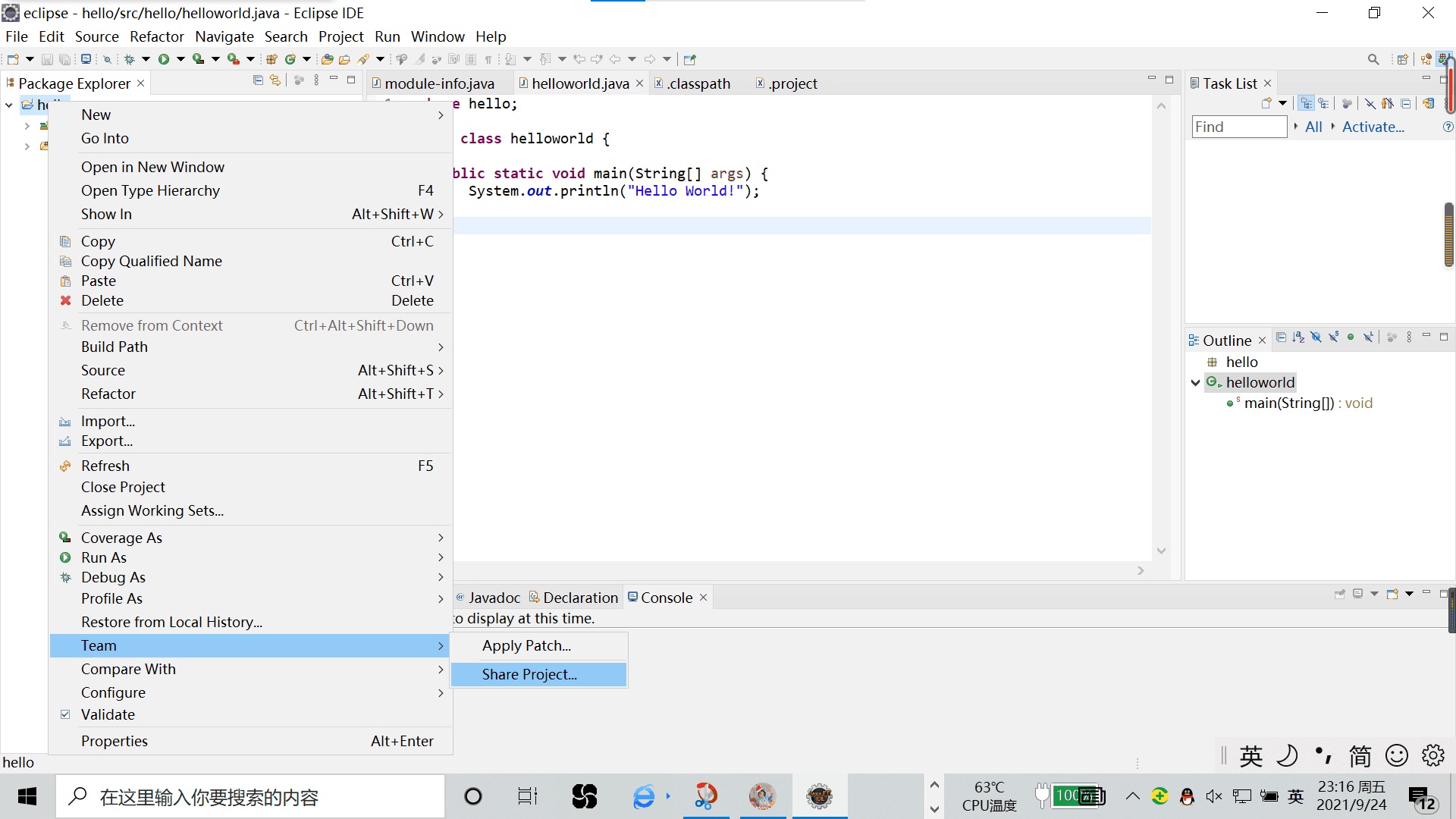Image resolution: width=1456 pixels, height=819 pixels.
Task: Click the New file toolbar icon
Action: click(13, 59)
